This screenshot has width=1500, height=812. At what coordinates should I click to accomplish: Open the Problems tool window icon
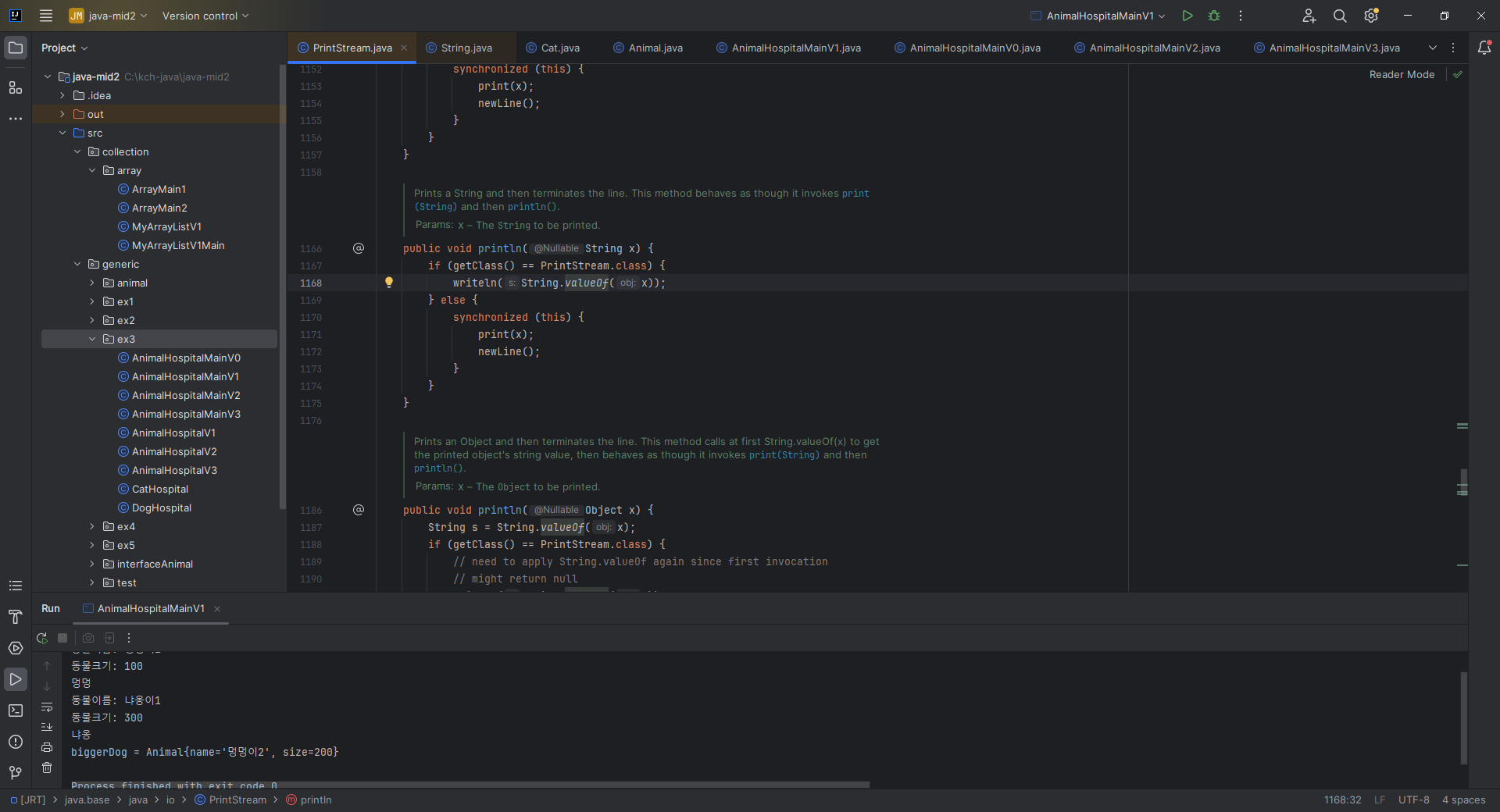pos(16,742)
